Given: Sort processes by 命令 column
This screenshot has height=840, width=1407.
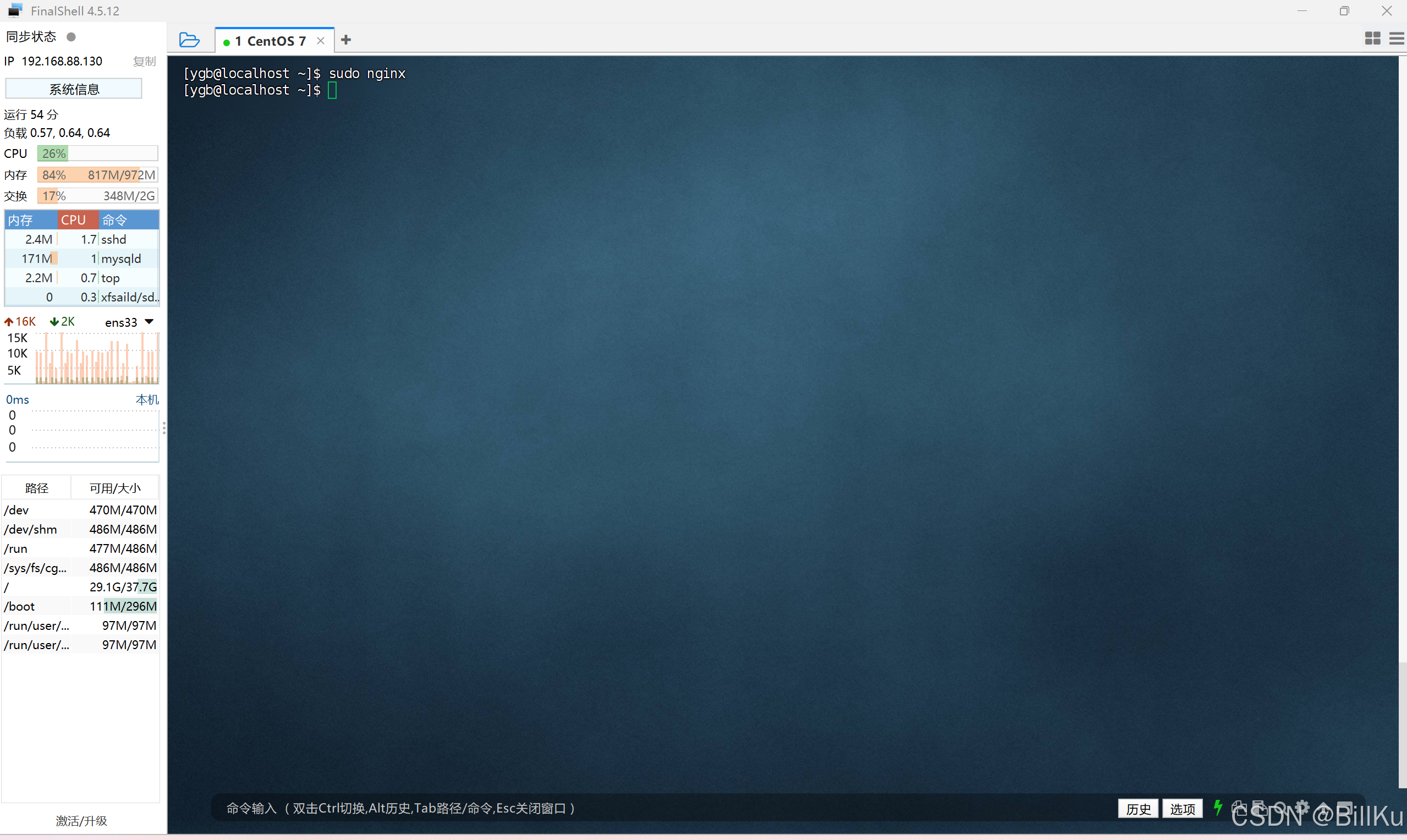Looking at the screenshot, I should point(129,219).
